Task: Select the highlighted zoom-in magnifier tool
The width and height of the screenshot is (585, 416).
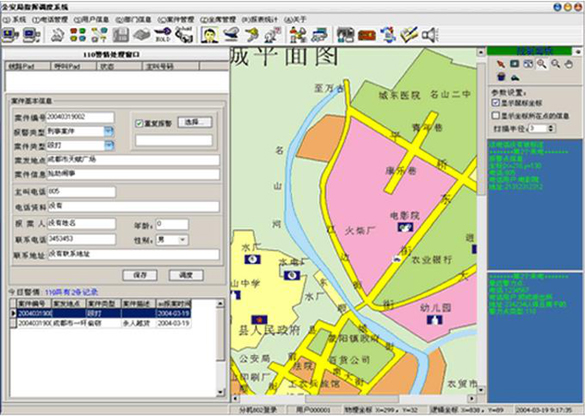Action: coord(541,64)
